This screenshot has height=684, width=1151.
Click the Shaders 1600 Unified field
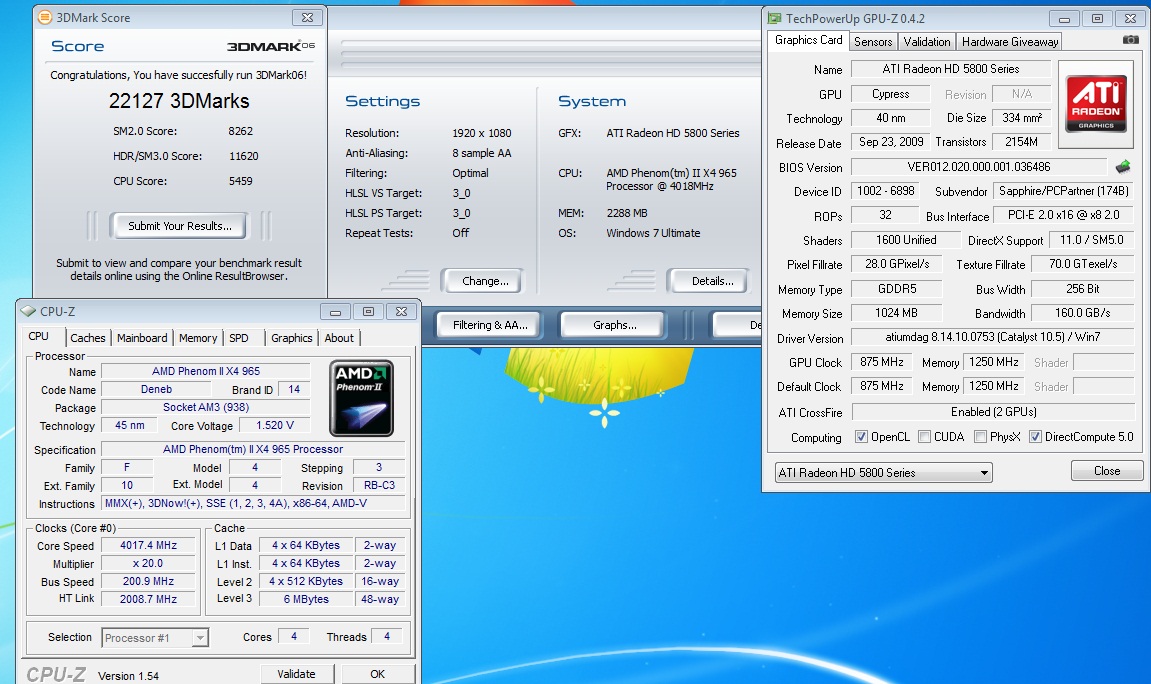click(x=906, y=240)
